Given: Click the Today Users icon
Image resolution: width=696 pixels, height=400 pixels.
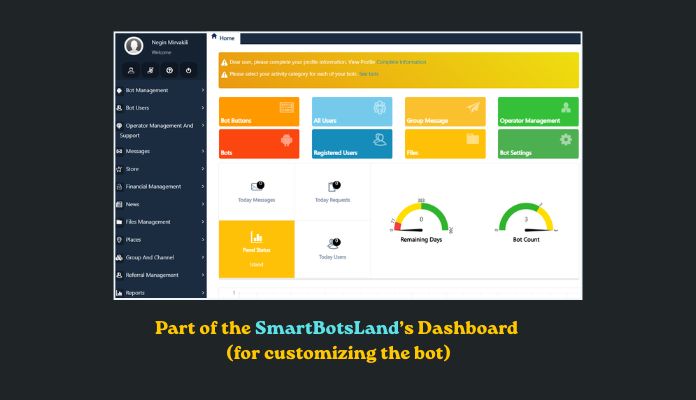Looking at the screenshot, I should [334, 243].
